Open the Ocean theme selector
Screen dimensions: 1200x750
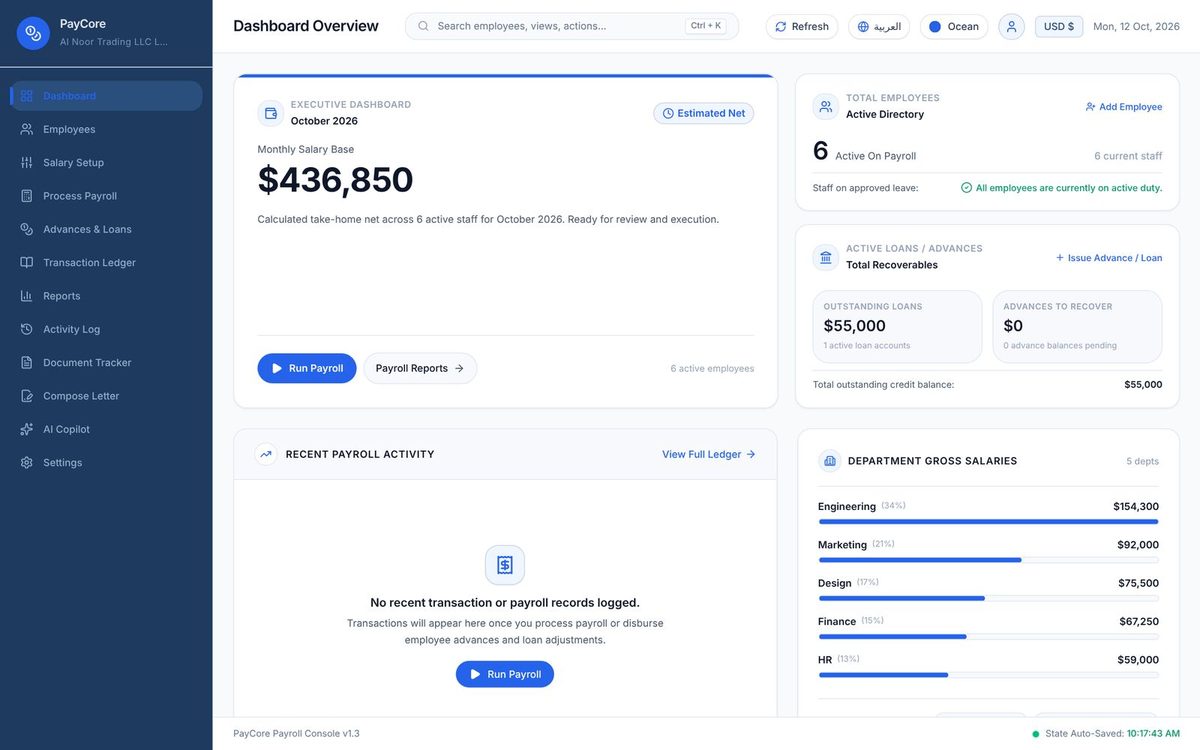(x=954, y=26)
